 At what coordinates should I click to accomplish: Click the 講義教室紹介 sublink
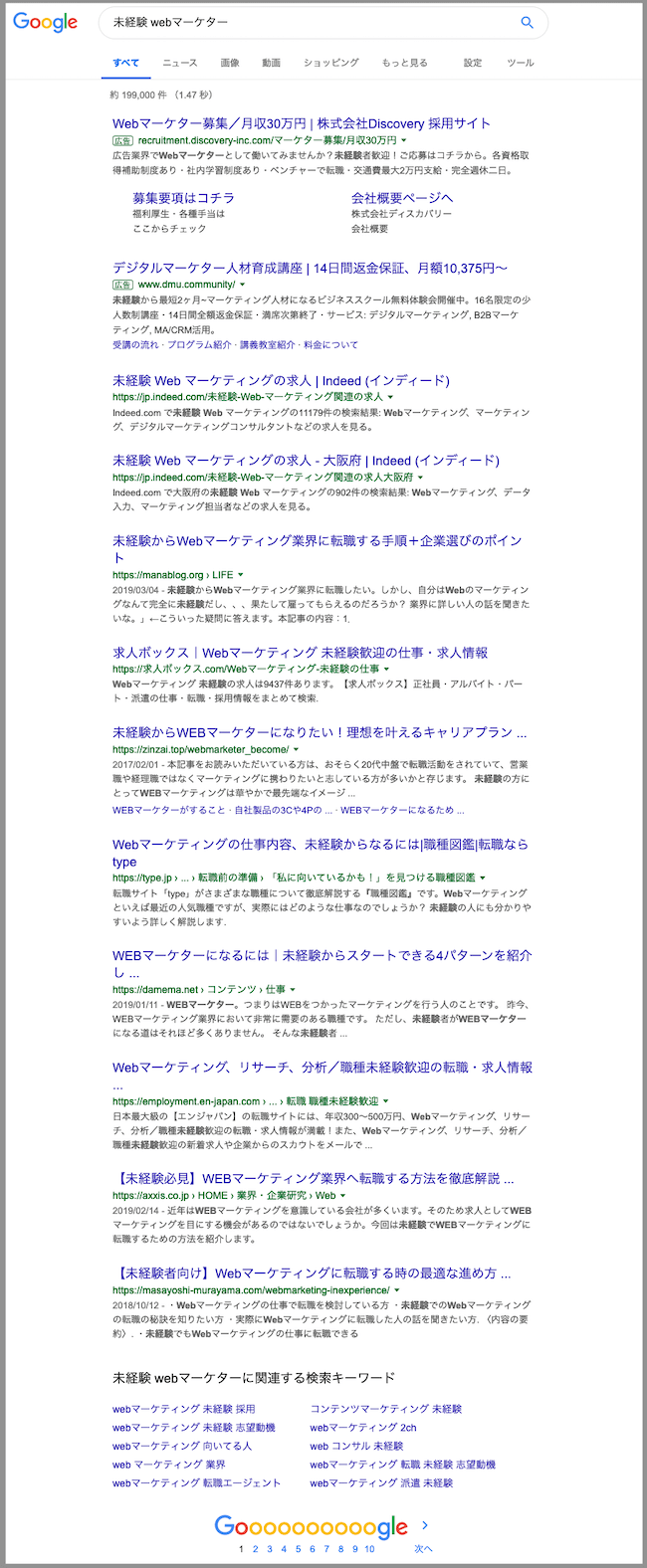tap(268, 345)
